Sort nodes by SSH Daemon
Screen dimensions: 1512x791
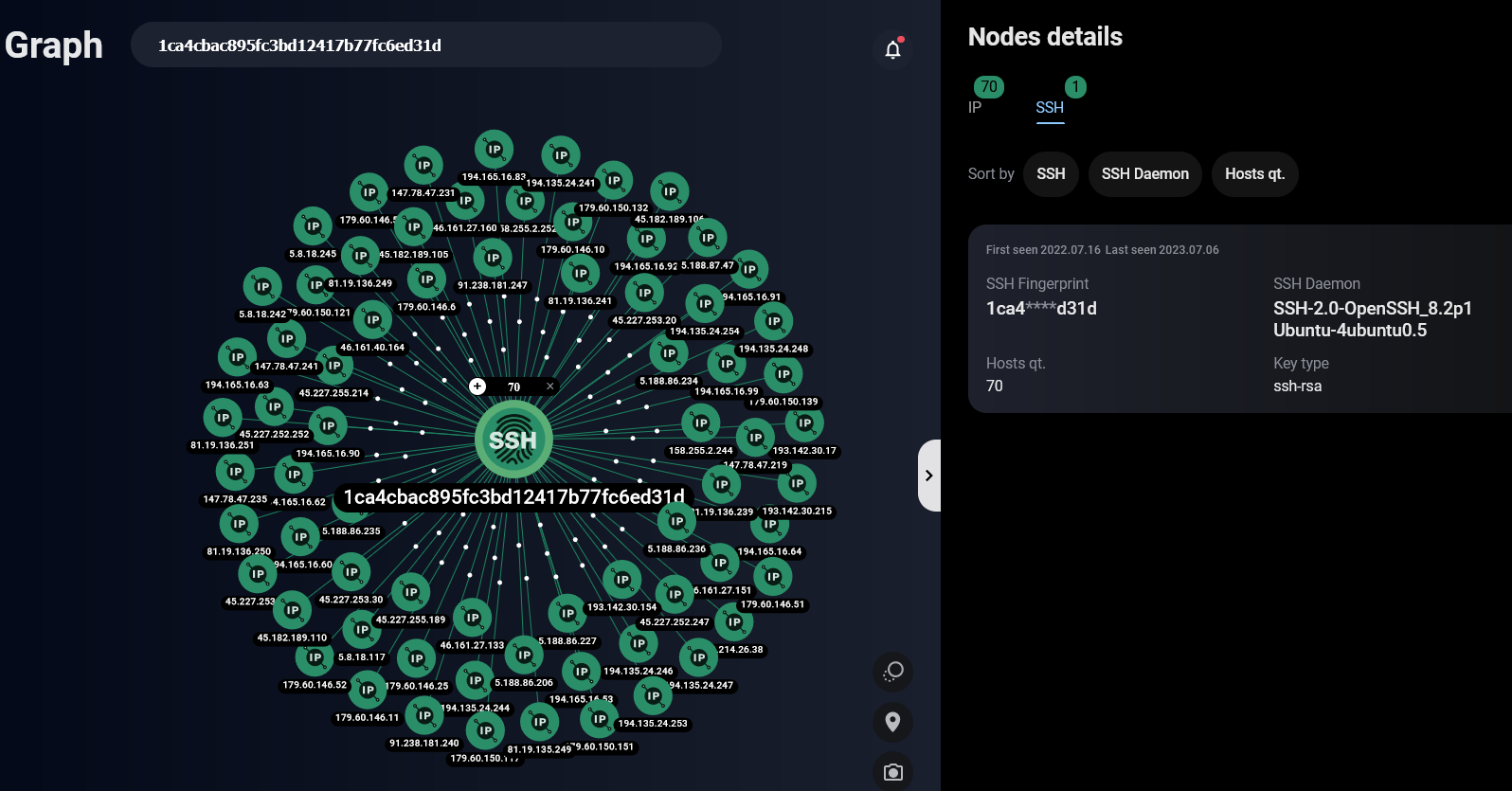tap(1144, 174)
